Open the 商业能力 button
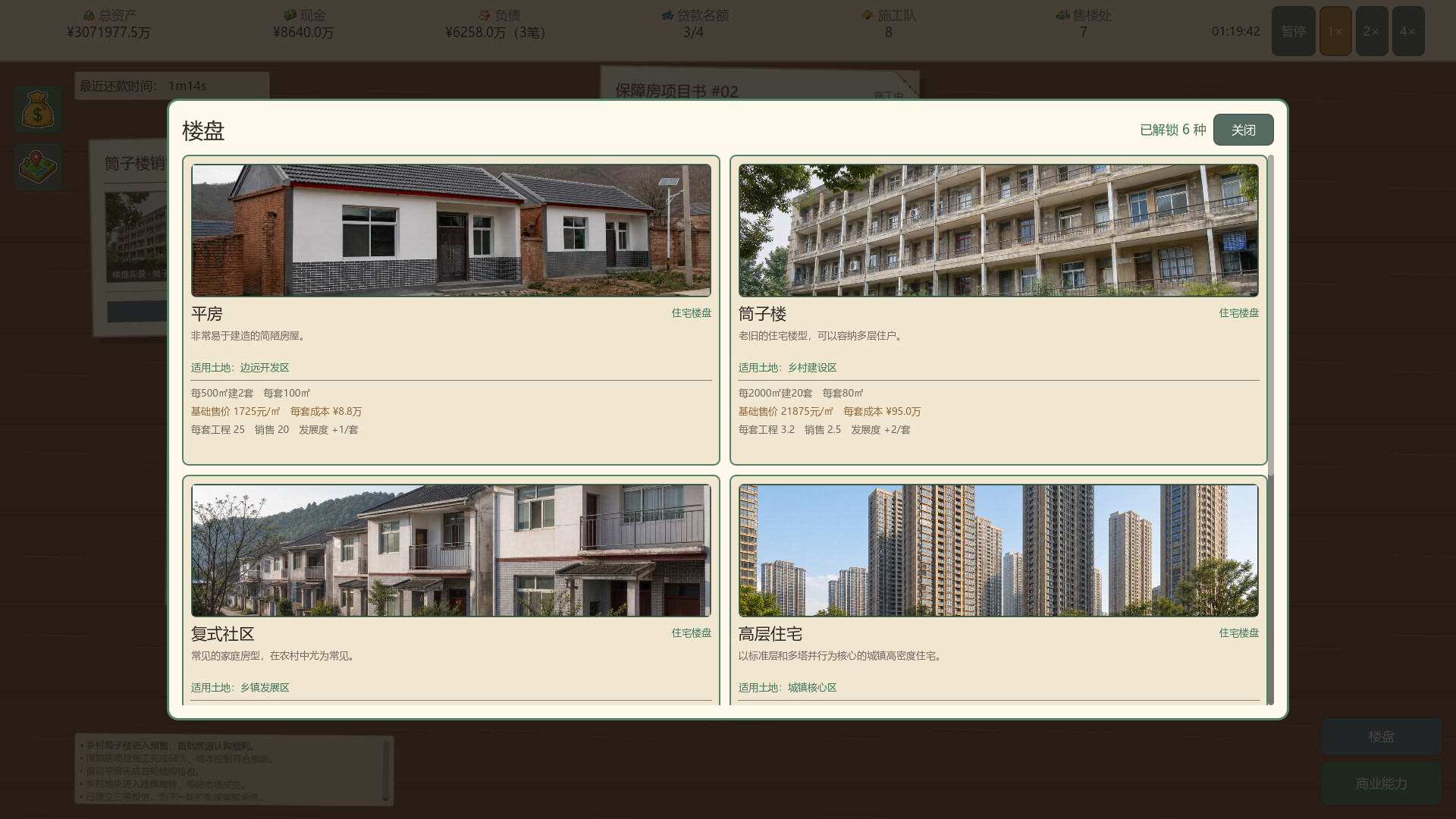The width and height of the screenshot is (1456, 819). 1381,783
